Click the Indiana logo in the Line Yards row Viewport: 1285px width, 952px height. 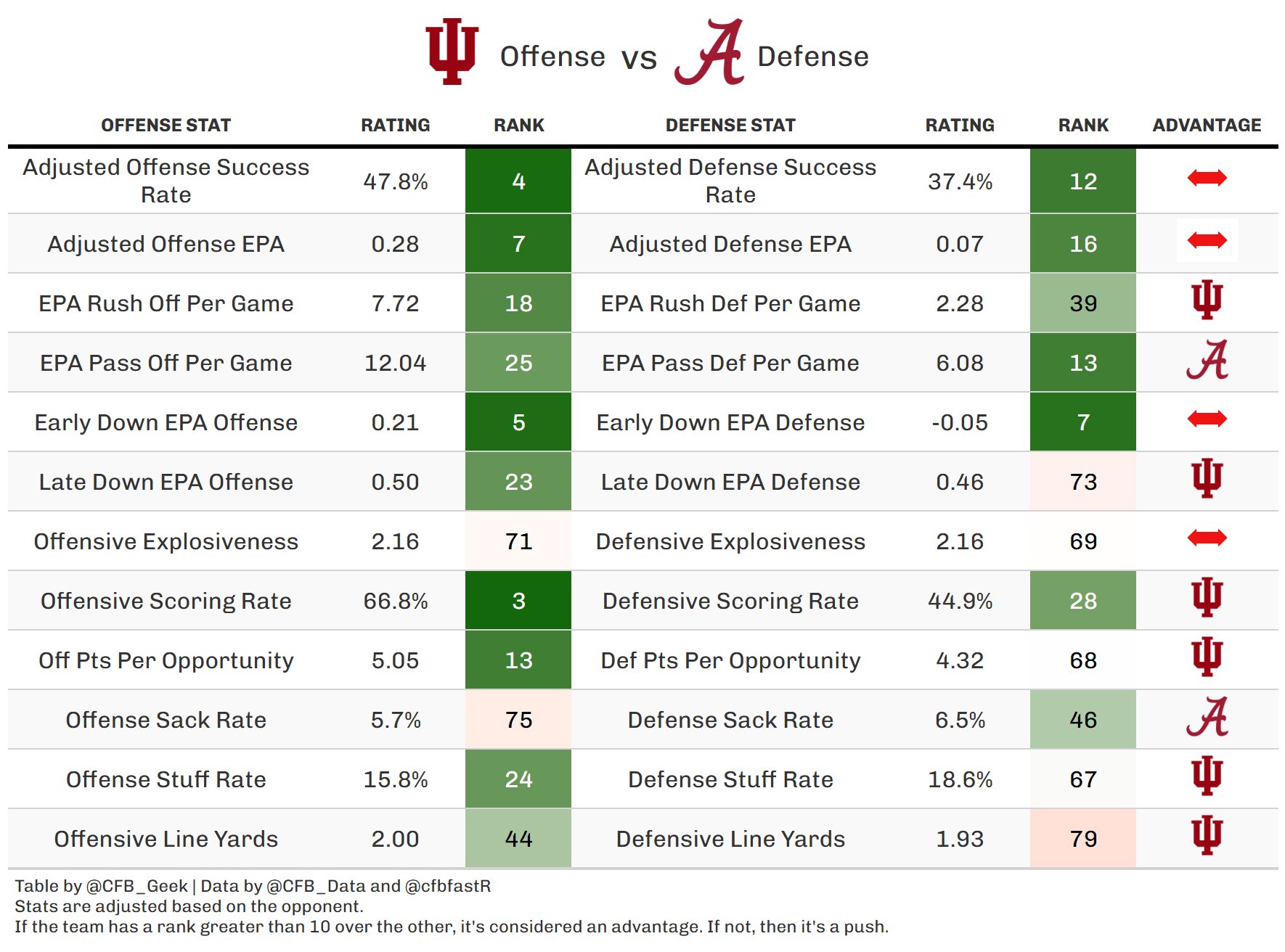tap(1207, 835)
